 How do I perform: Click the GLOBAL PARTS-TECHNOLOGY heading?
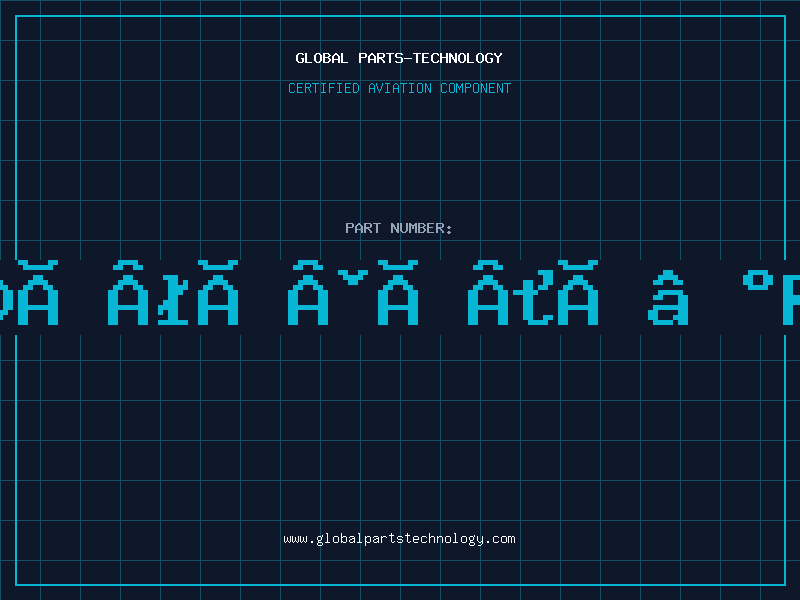tap(399, 58)
